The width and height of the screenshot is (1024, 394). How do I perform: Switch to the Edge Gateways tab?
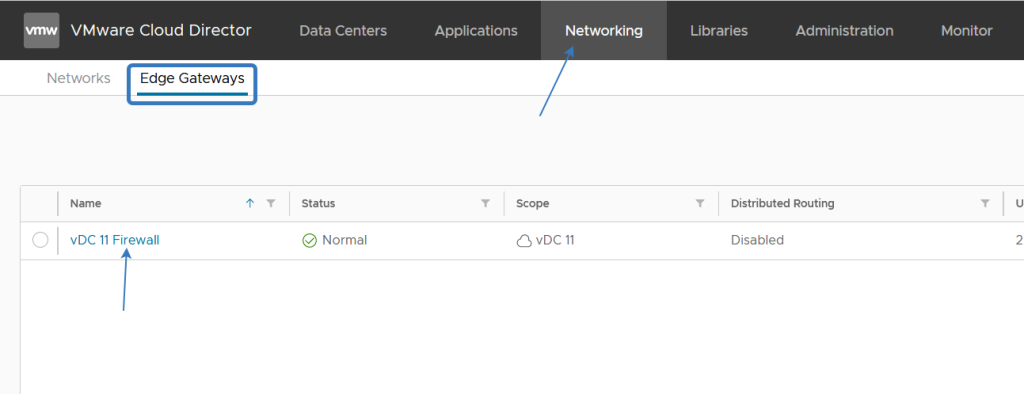[192, 78]
